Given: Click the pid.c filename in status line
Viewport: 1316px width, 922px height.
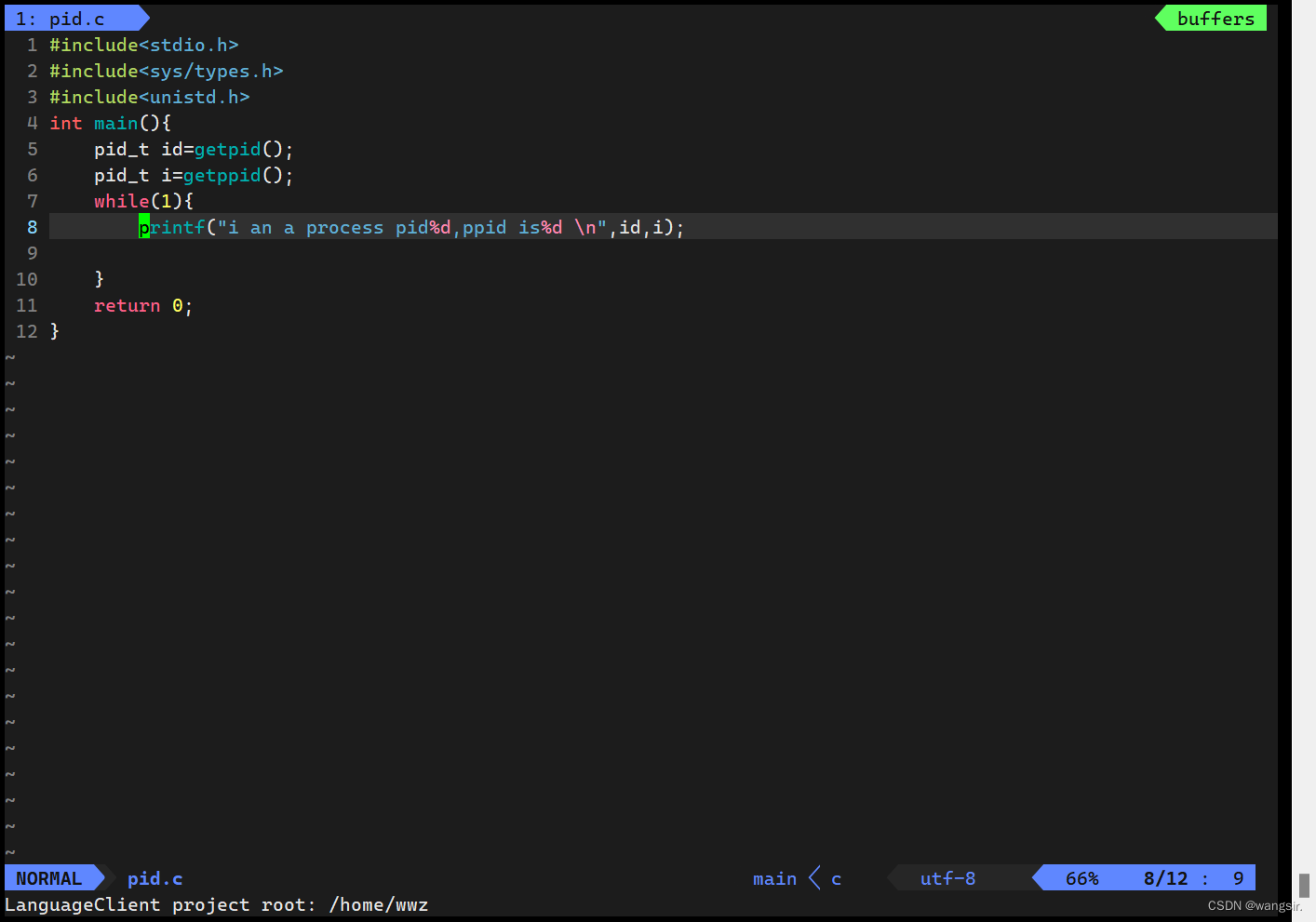Looking at the screenshot, I should (154, 878).
